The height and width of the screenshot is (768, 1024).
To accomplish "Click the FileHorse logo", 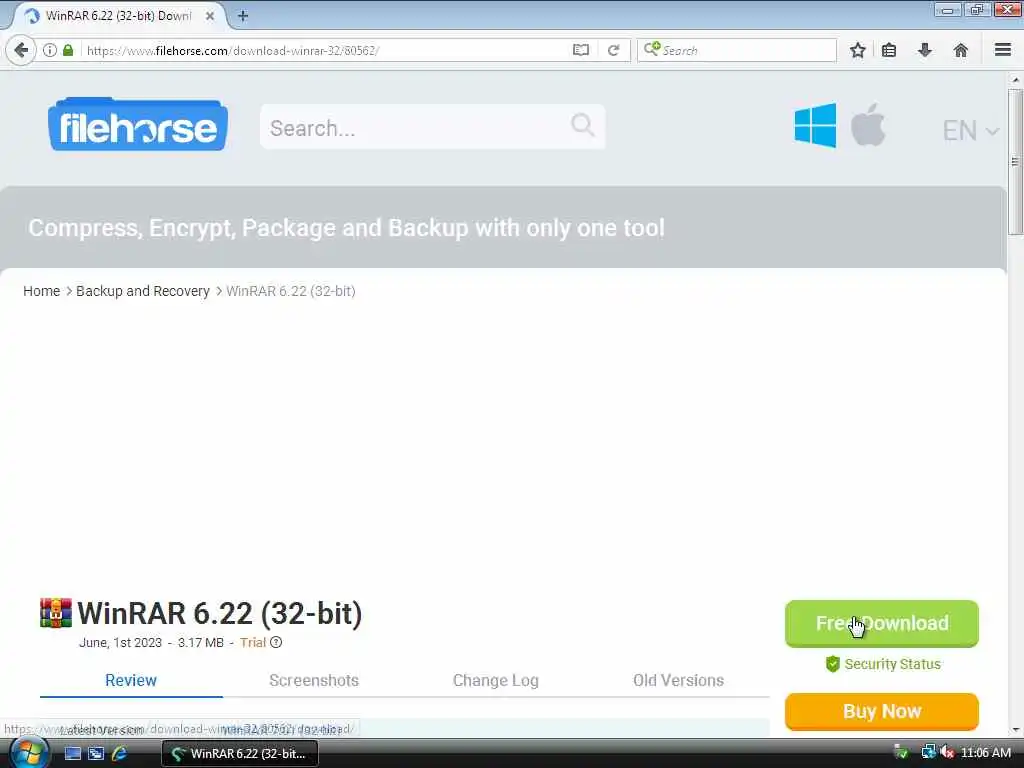I will click(138, 124).
